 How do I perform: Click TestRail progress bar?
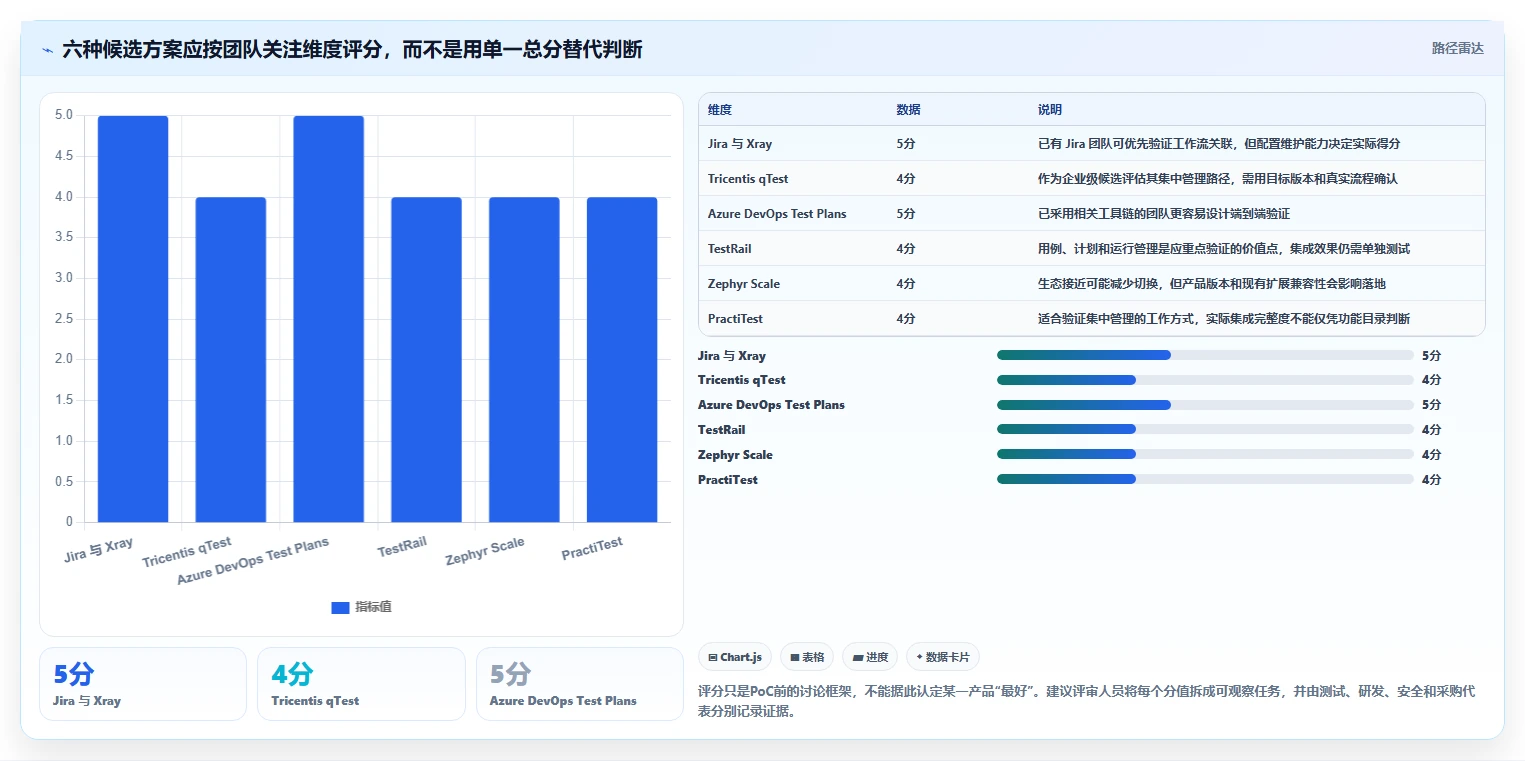click(x=1205, y=430)
